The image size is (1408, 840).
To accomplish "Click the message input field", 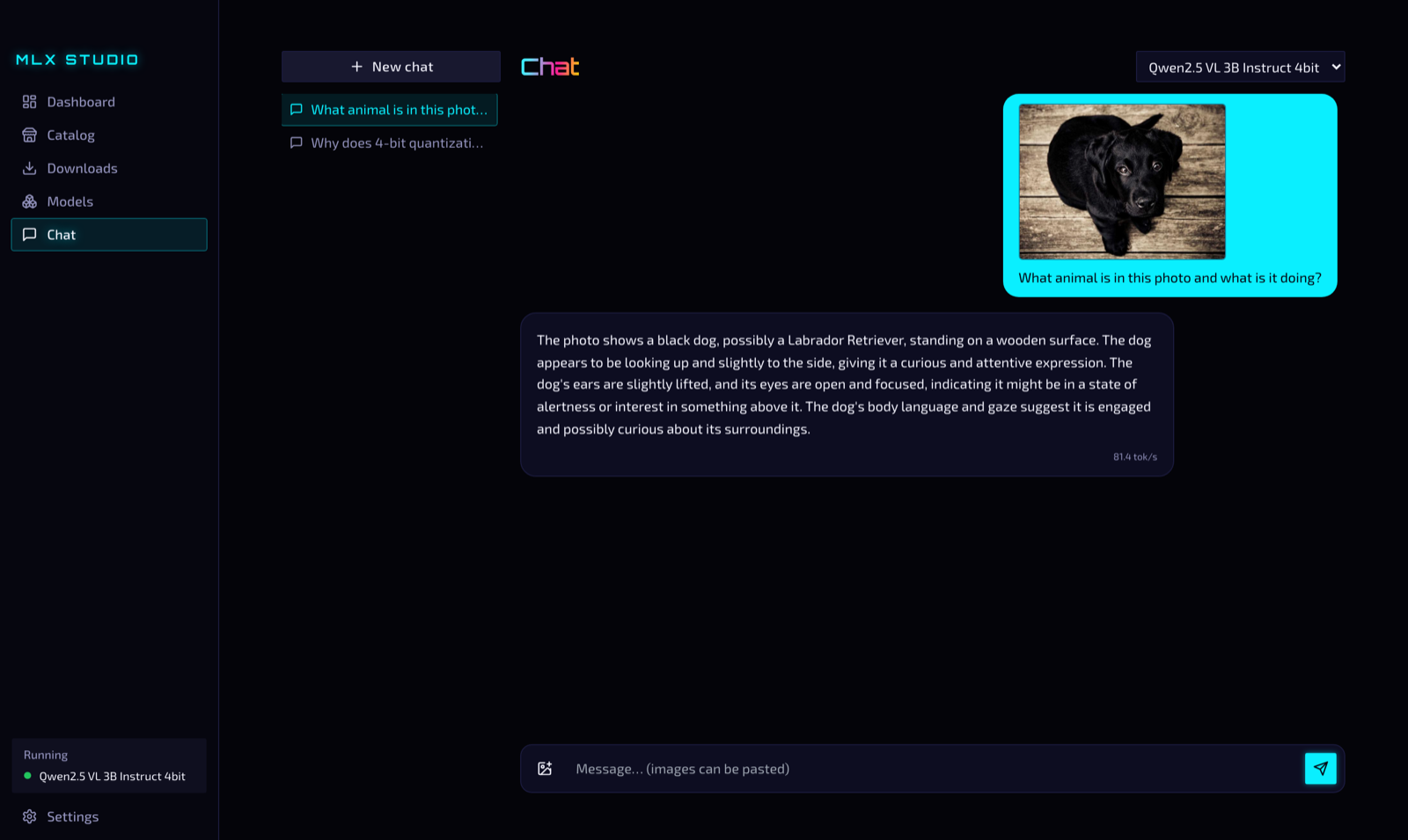I will coord(933,769).
